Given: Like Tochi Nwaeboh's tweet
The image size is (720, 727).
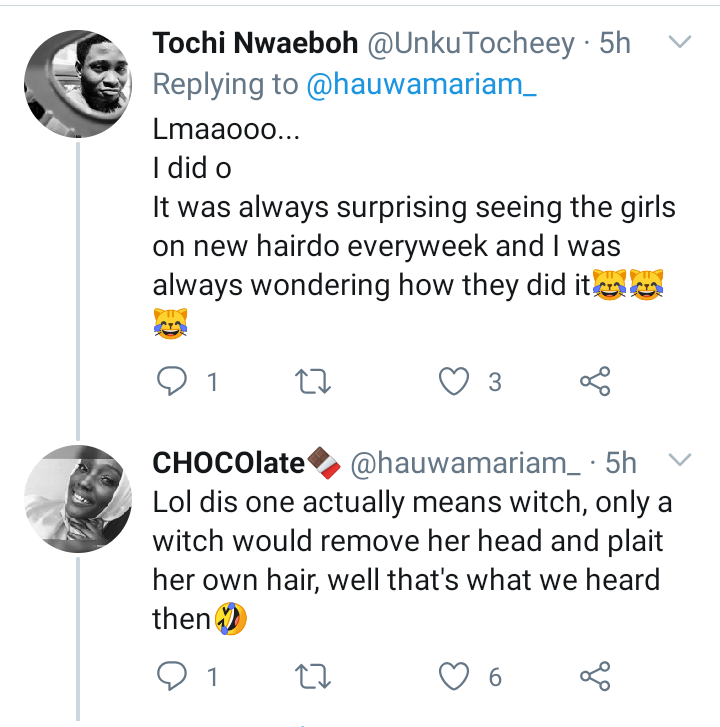Looking at the screenshot, I should coord(456,381).
